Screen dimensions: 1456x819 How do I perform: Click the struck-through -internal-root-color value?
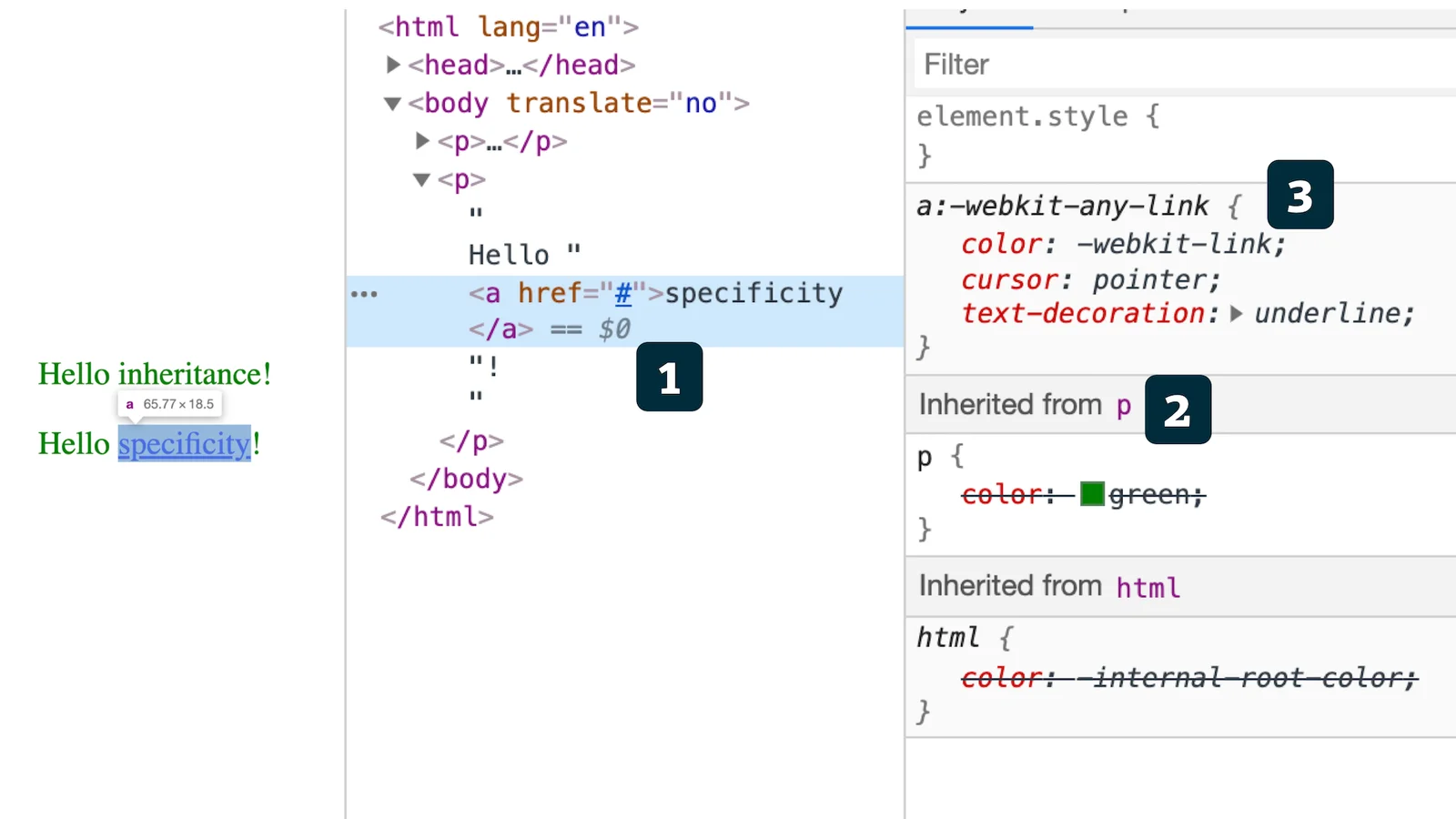point(1246,678)
